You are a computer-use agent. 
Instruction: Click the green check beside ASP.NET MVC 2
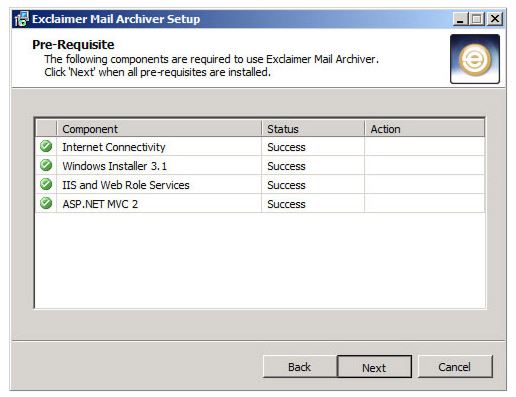point(46,203)
